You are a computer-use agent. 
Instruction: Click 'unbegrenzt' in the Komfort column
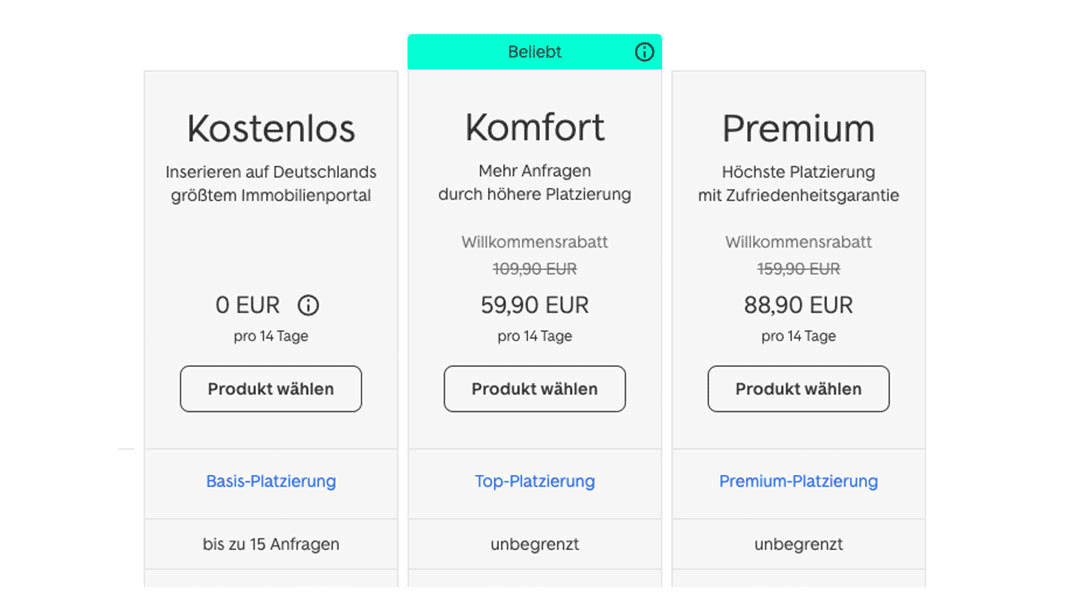[x=535, y=545]
